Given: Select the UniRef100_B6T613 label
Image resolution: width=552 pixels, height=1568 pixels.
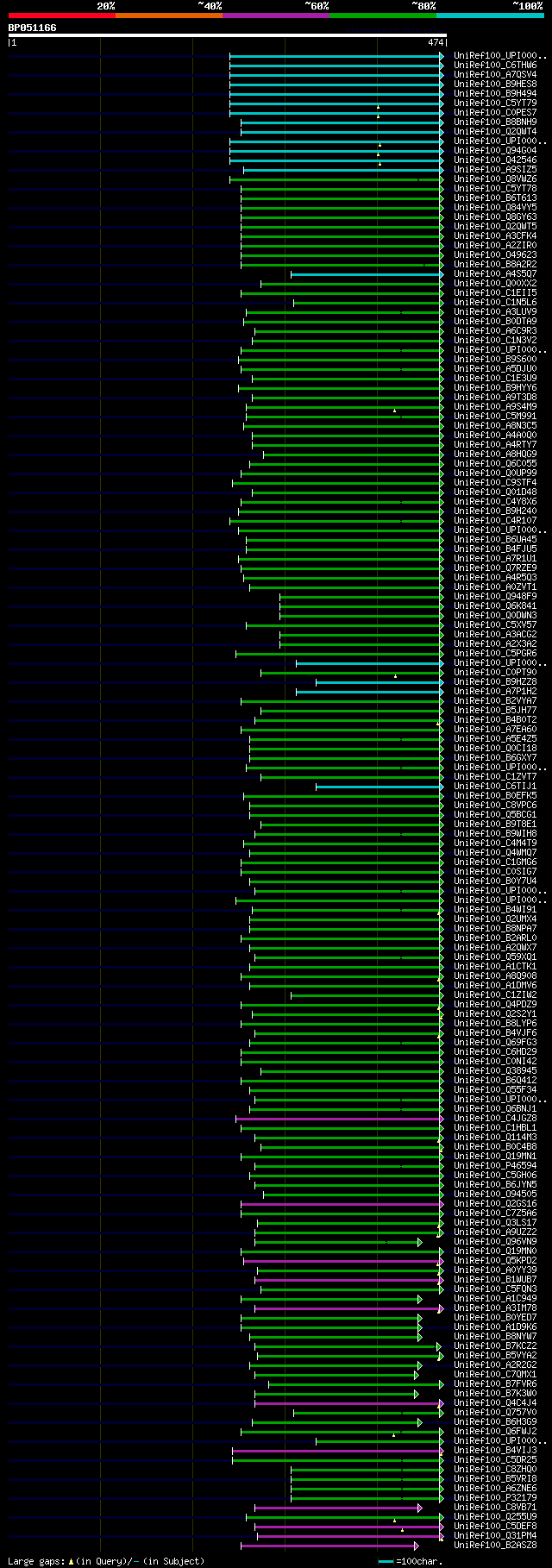Looking at the screenshot, I should click(x=495, y=198).
